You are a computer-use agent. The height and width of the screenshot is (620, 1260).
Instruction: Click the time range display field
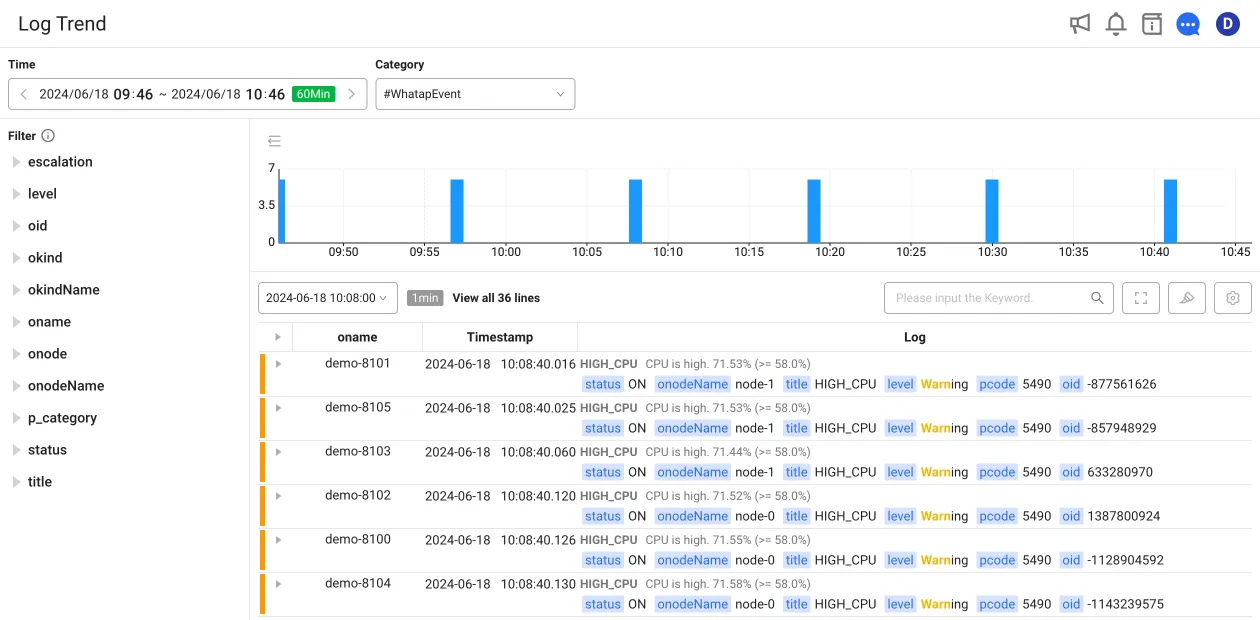[187, 94]
